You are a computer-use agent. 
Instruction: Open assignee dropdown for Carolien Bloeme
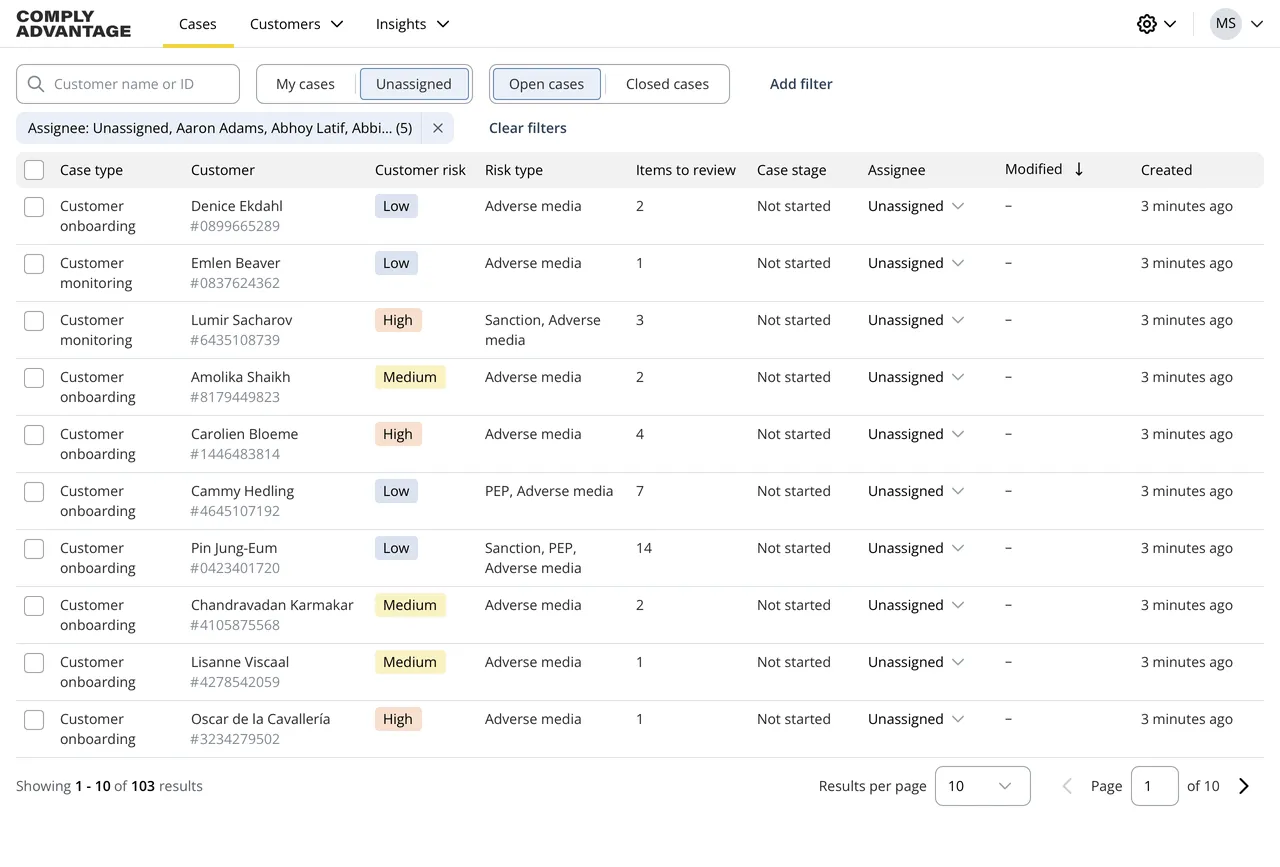914,434
